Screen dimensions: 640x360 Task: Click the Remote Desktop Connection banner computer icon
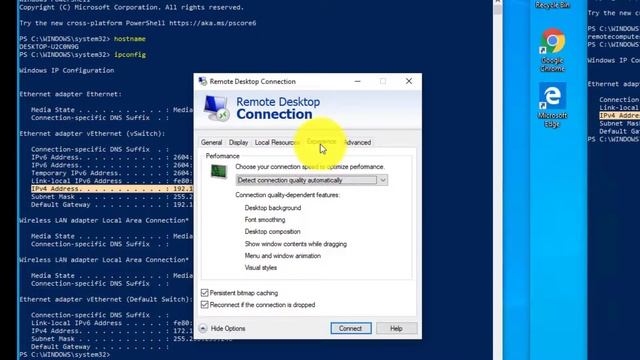(216, 108)
